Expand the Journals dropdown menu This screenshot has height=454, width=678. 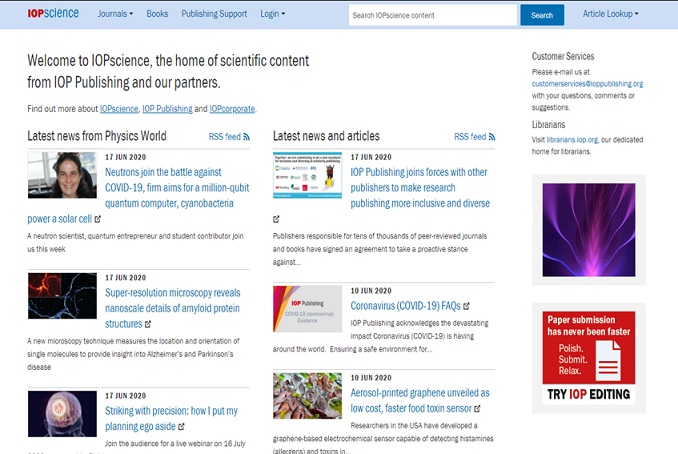pos(115,15)
